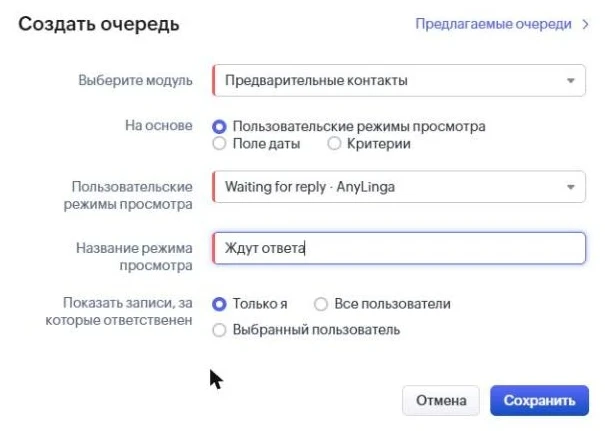Viewport: 605px width, 431px height.
Task: Select Пользовательские режимы просмотра radio option
Action: pos(219,127)
